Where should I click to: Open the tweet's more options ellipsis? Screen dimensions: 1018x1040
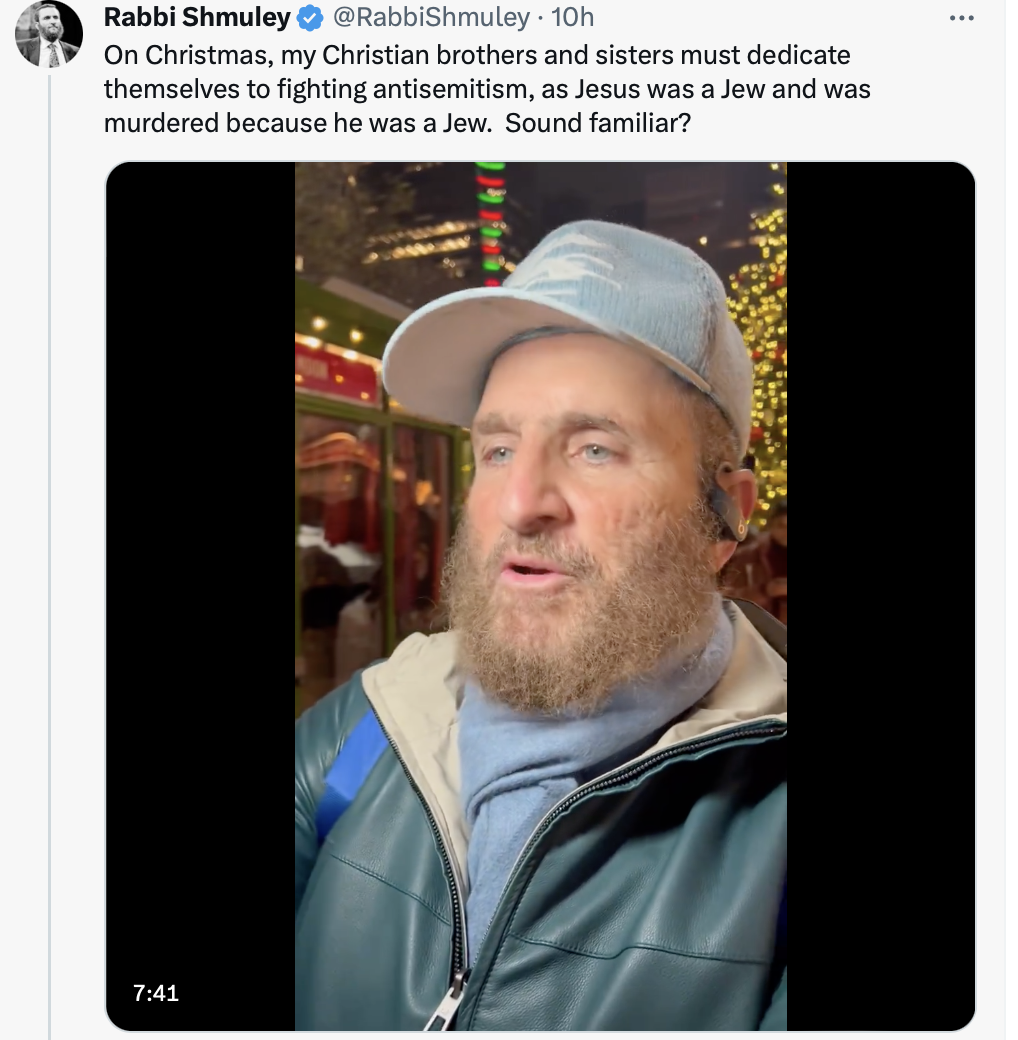960,18
